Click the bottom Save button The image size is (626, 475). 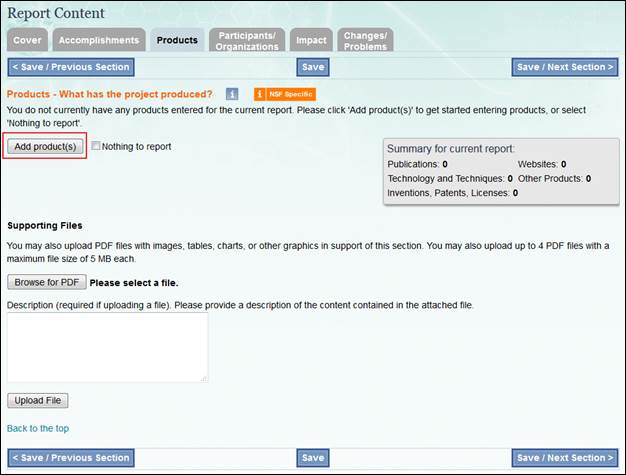(x=313, y=458)
